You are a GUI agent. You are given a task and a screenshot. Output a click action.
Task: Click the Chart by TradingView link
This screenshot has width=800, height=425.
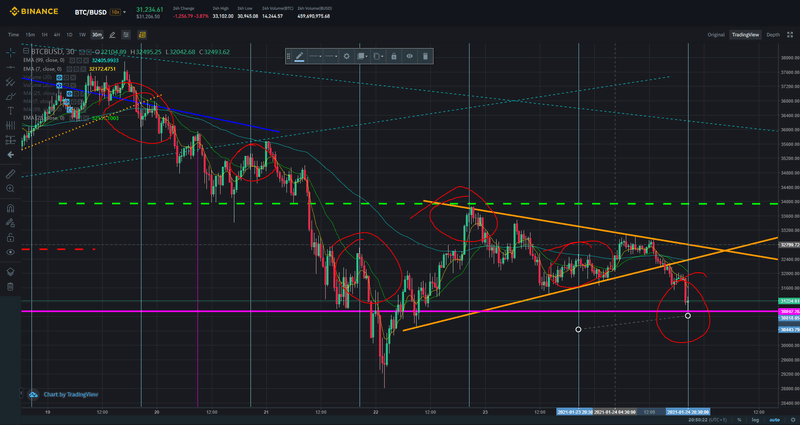pyautogui.click(x=71, y=394)
